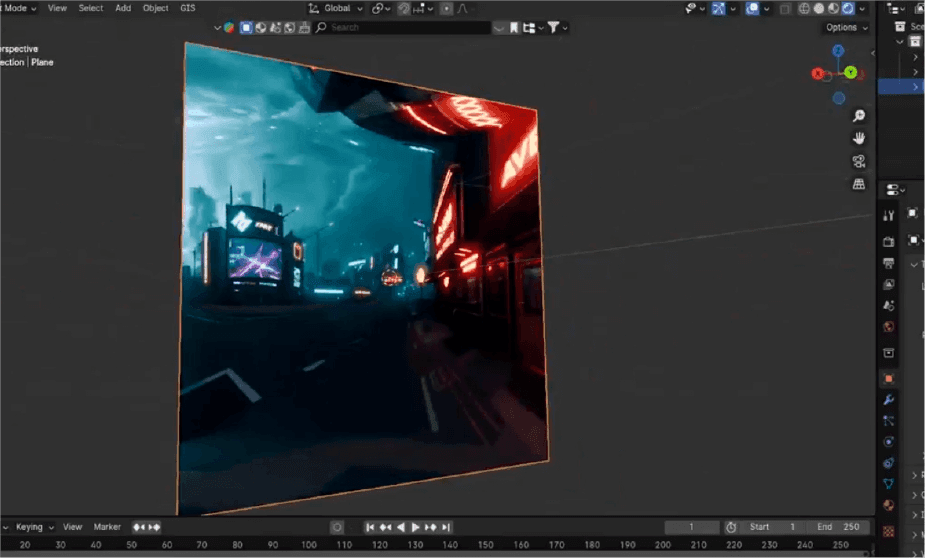Open the timeline View menu
The height and width of the screenshot is (558, 925).
tap(73, 527)
